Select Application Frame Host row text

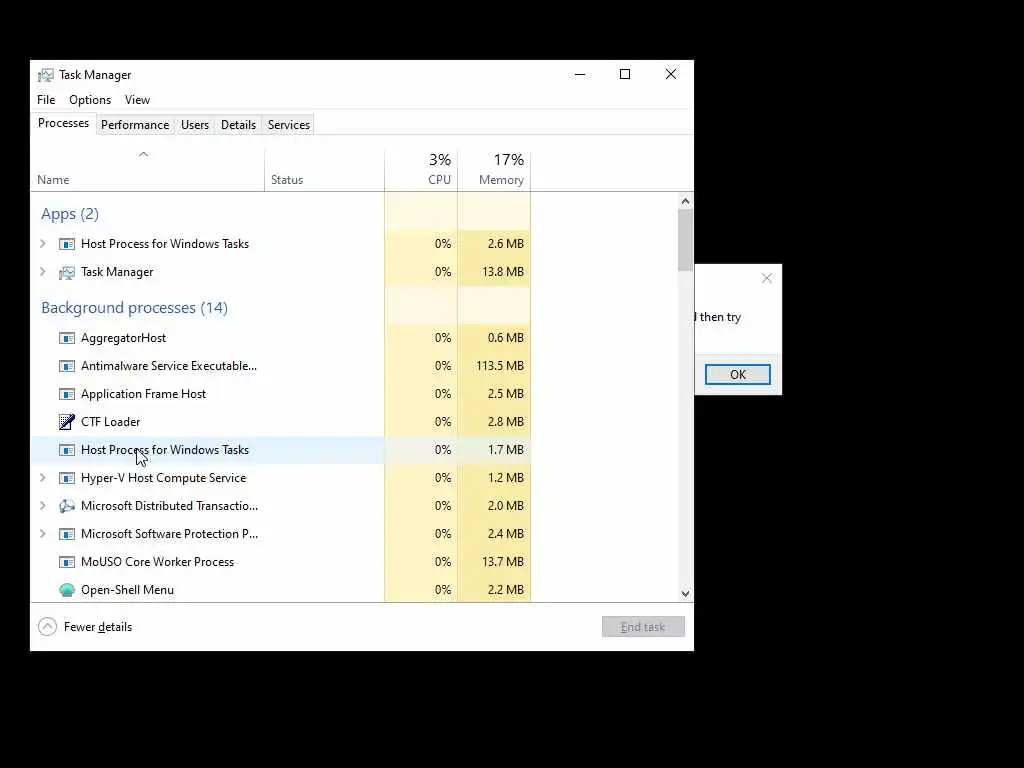[144, 394]
